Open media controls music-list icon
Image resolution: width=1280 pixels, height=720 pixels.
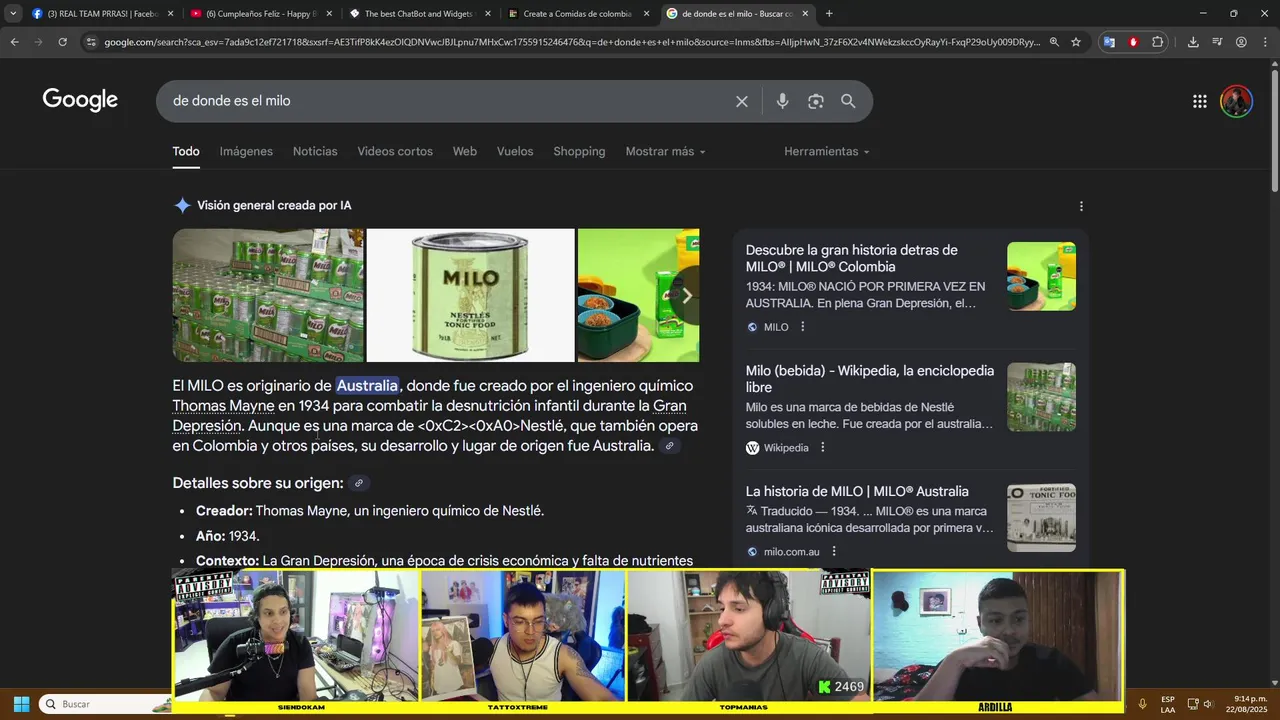(x=1217, y=42)
